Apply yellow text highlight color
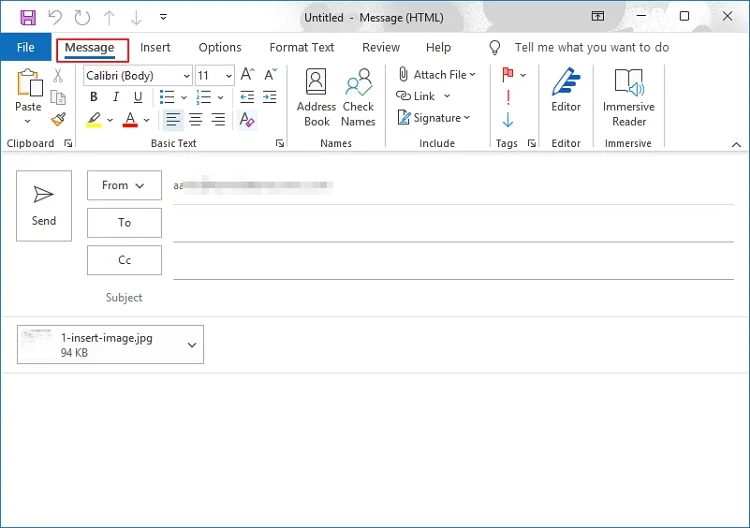The height and width of the screenshot is (528, 750). click(x=94, y=119)
